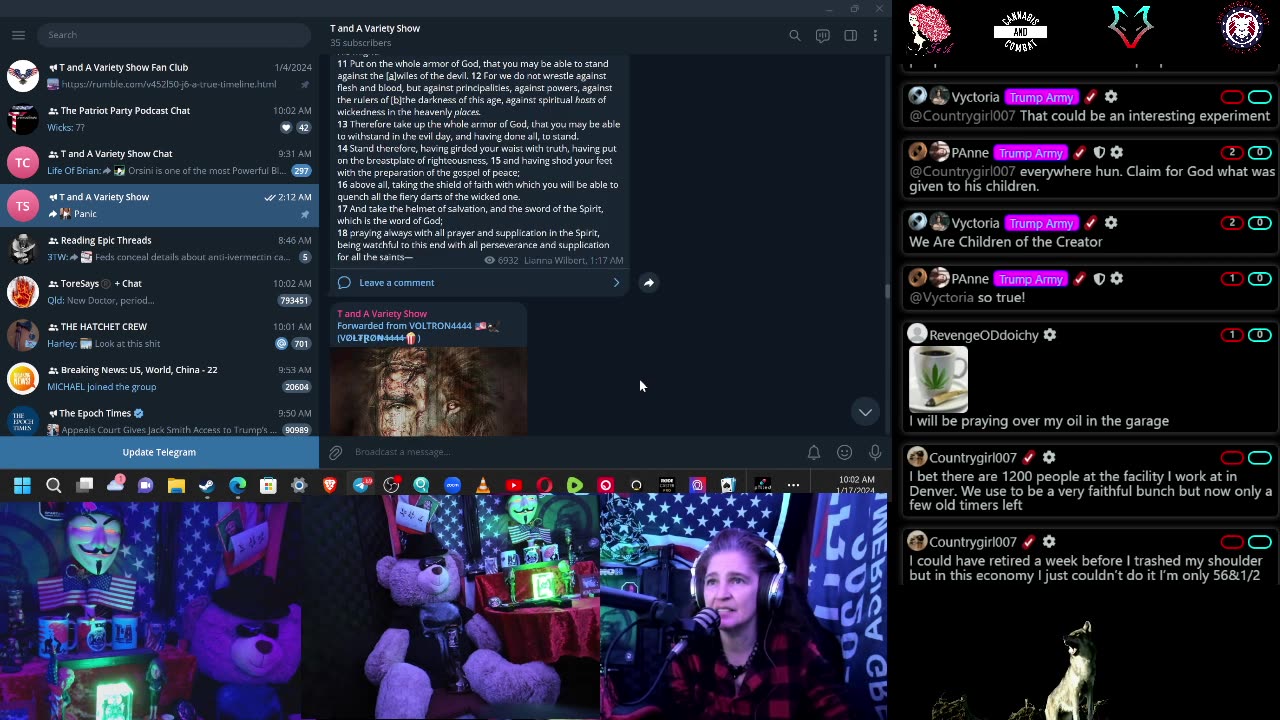Open Breaking News: US, World, China chat
1280x720 pixels.
[160, 377]
